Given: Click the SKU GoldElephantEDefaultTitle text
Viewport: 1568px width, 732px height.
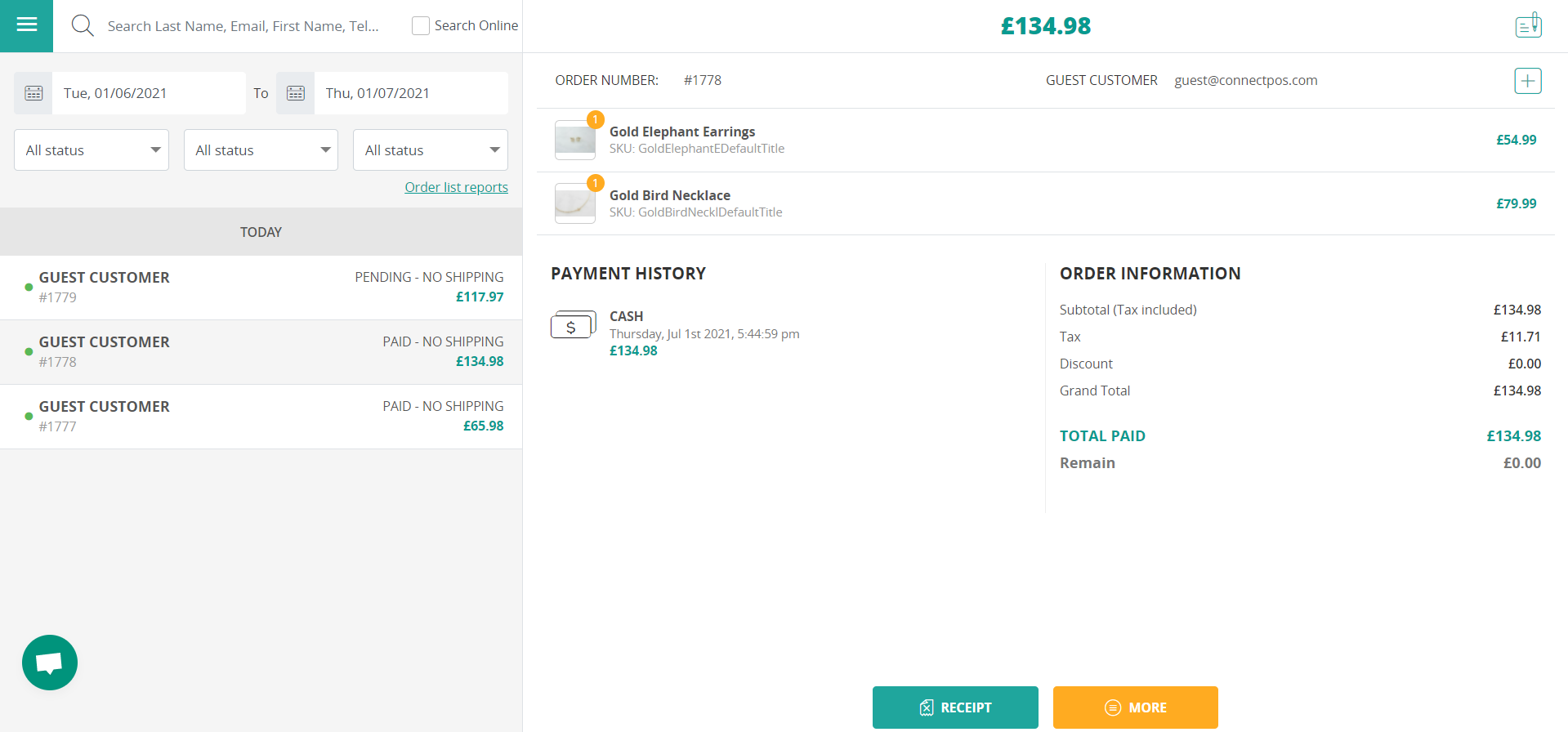Looking at the screenshot, I should pos(697,149).
